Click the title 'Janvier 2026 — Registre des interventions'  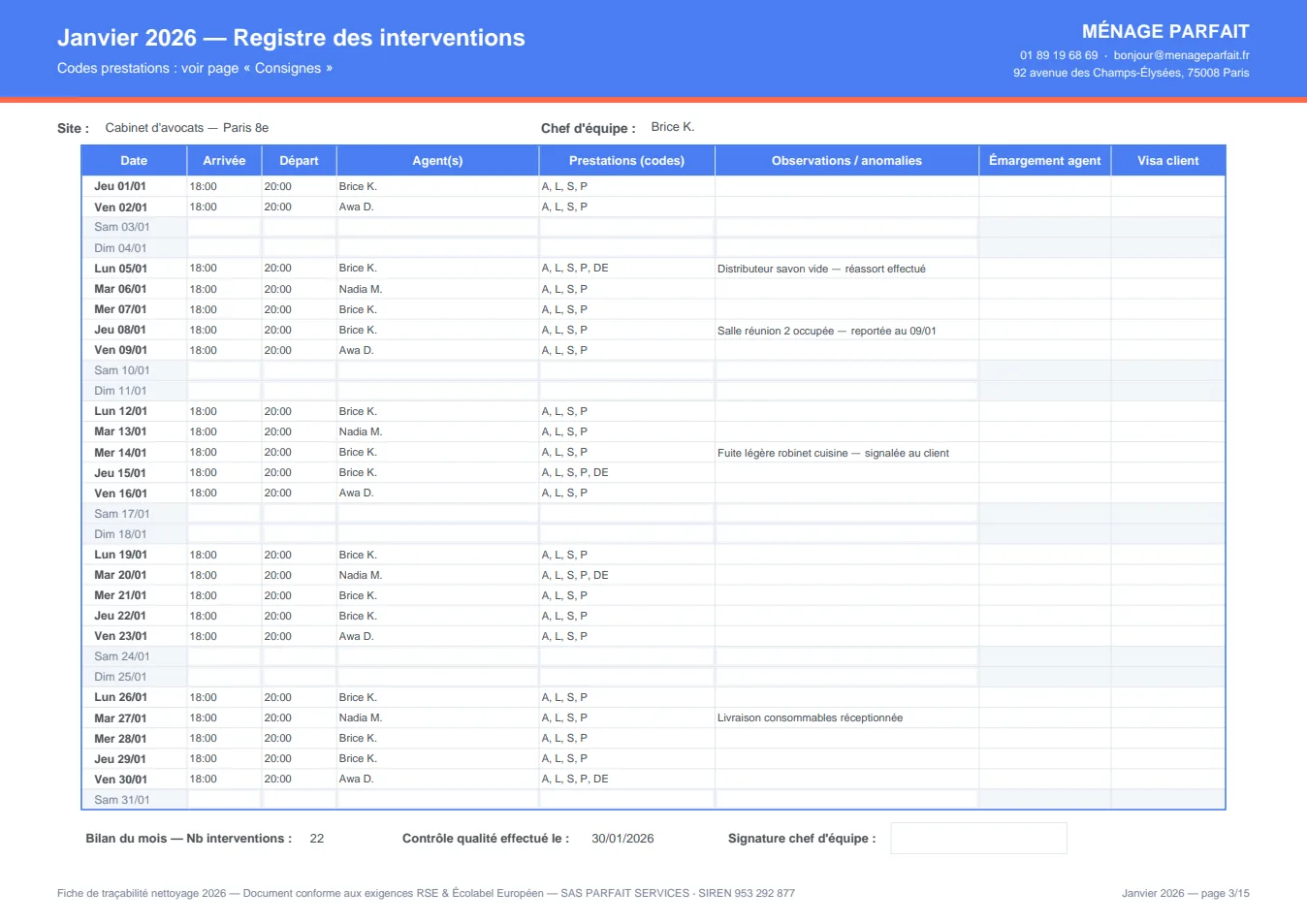291,38
